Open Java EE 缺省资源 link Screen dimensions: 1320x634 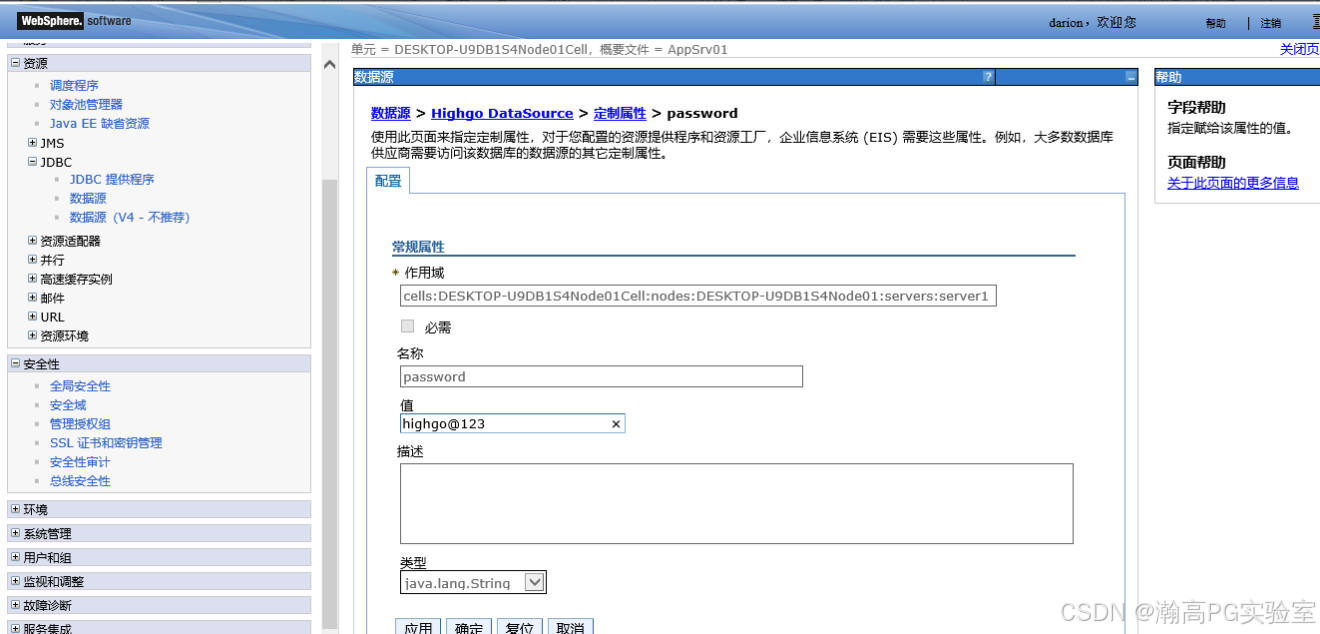pos(100,124)
